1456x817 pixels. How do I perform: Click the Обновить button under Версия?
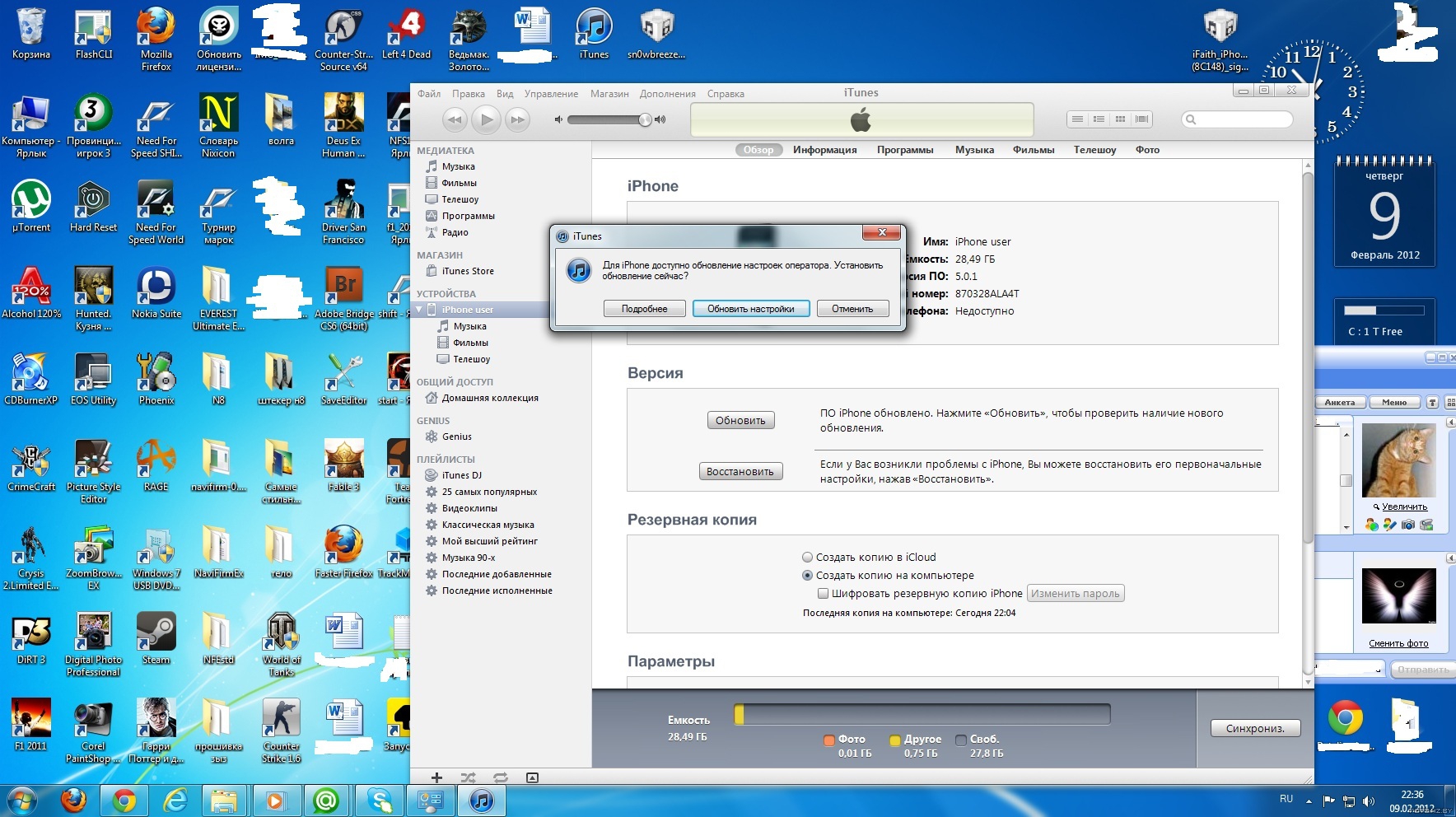click(740, 421)
